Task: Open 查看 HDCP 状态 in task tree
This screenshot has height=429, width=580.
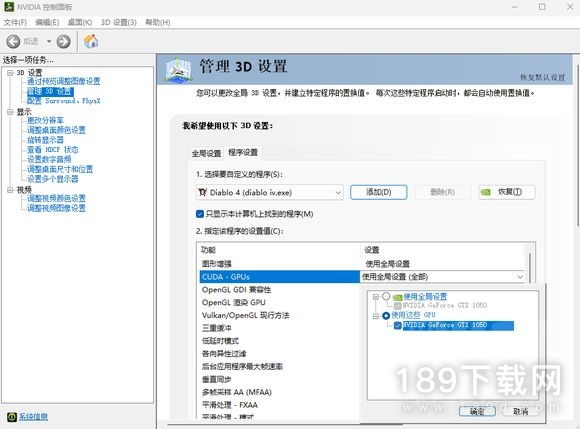Action: (53, 149)
